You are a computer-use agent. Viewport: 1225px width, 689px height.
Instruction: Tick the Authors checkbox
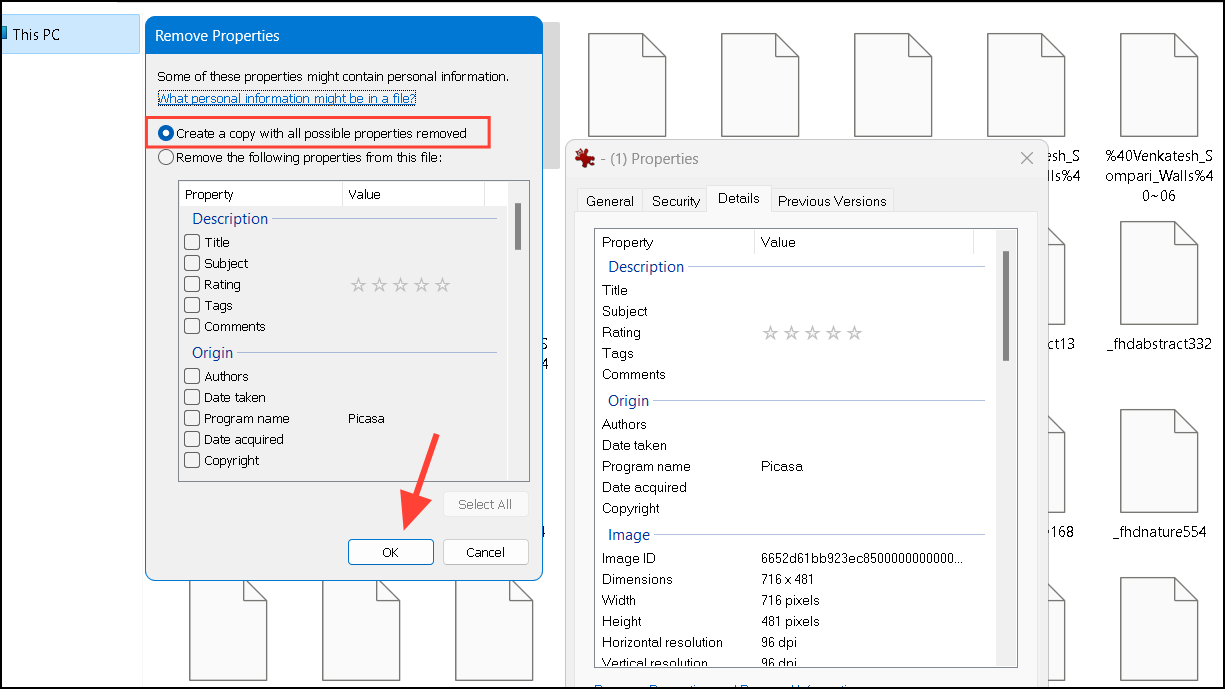(x=192, y=376)
